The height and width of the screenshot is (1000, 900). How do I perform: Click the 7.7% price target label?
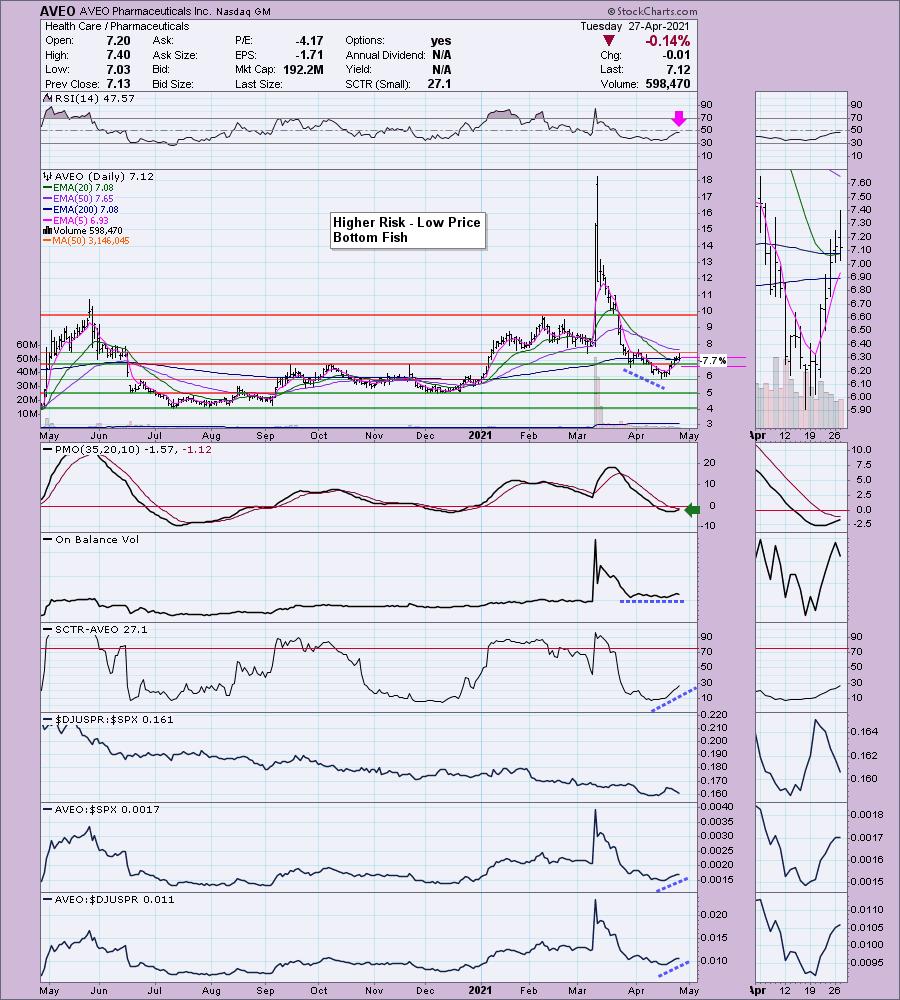click(713, 360)
